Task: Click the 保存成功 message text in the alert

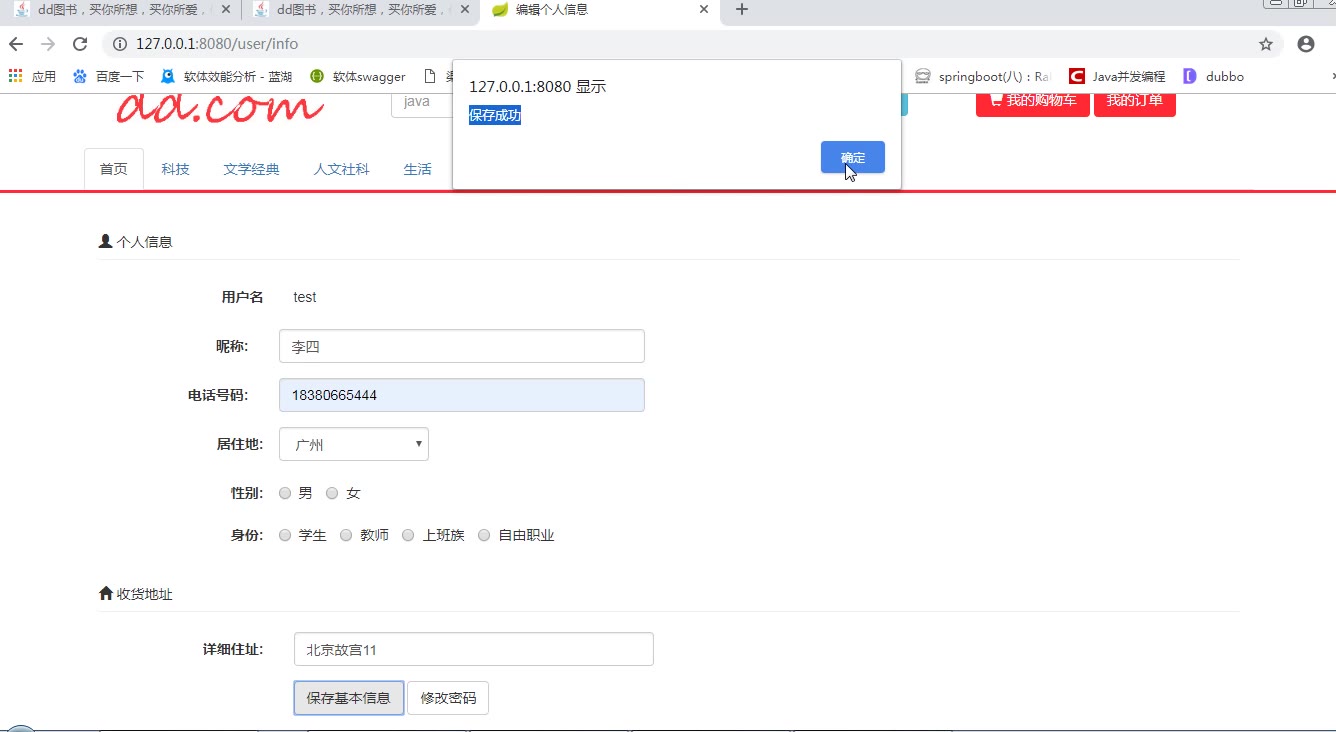Action: (495, 115)
